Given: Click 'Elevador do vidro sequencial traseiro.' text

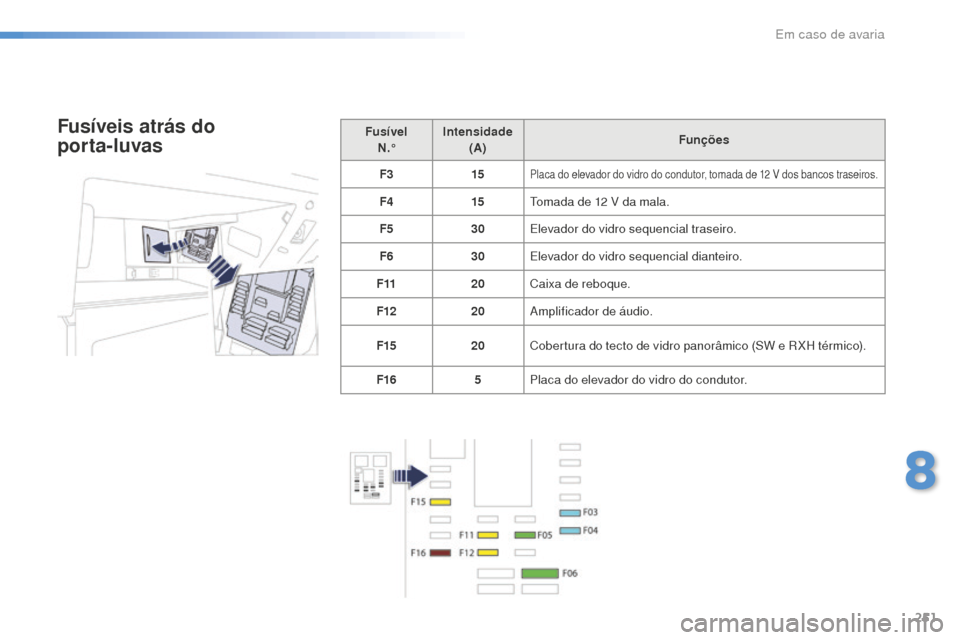Looking at the screenshot, I should (x=633, y=229).
